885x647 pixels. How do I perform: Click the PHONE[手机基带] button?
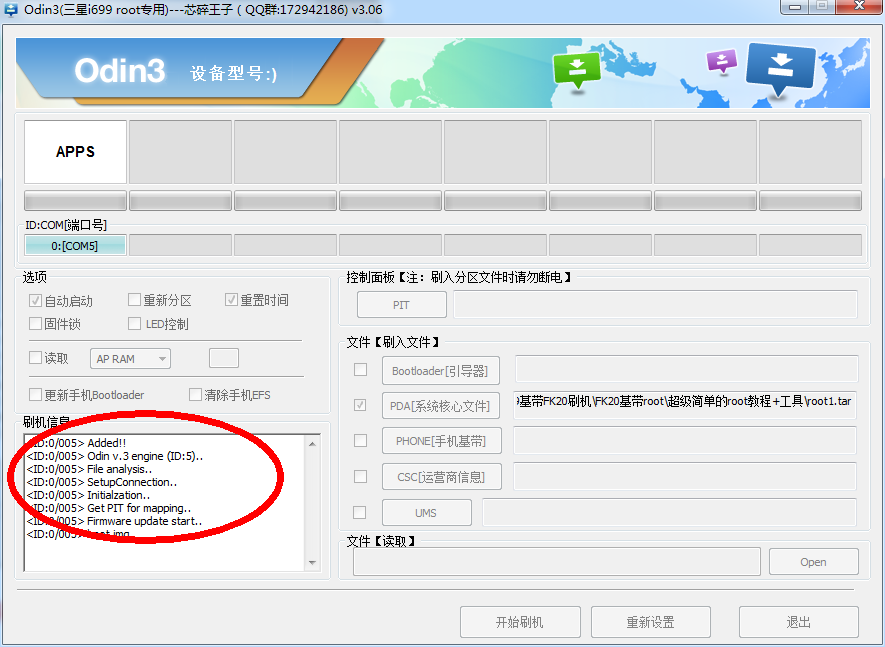441,440
